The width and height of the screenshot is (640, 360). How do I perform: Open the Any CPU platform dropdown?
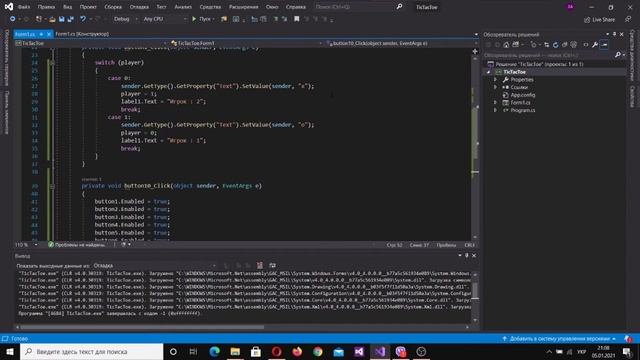164,19
